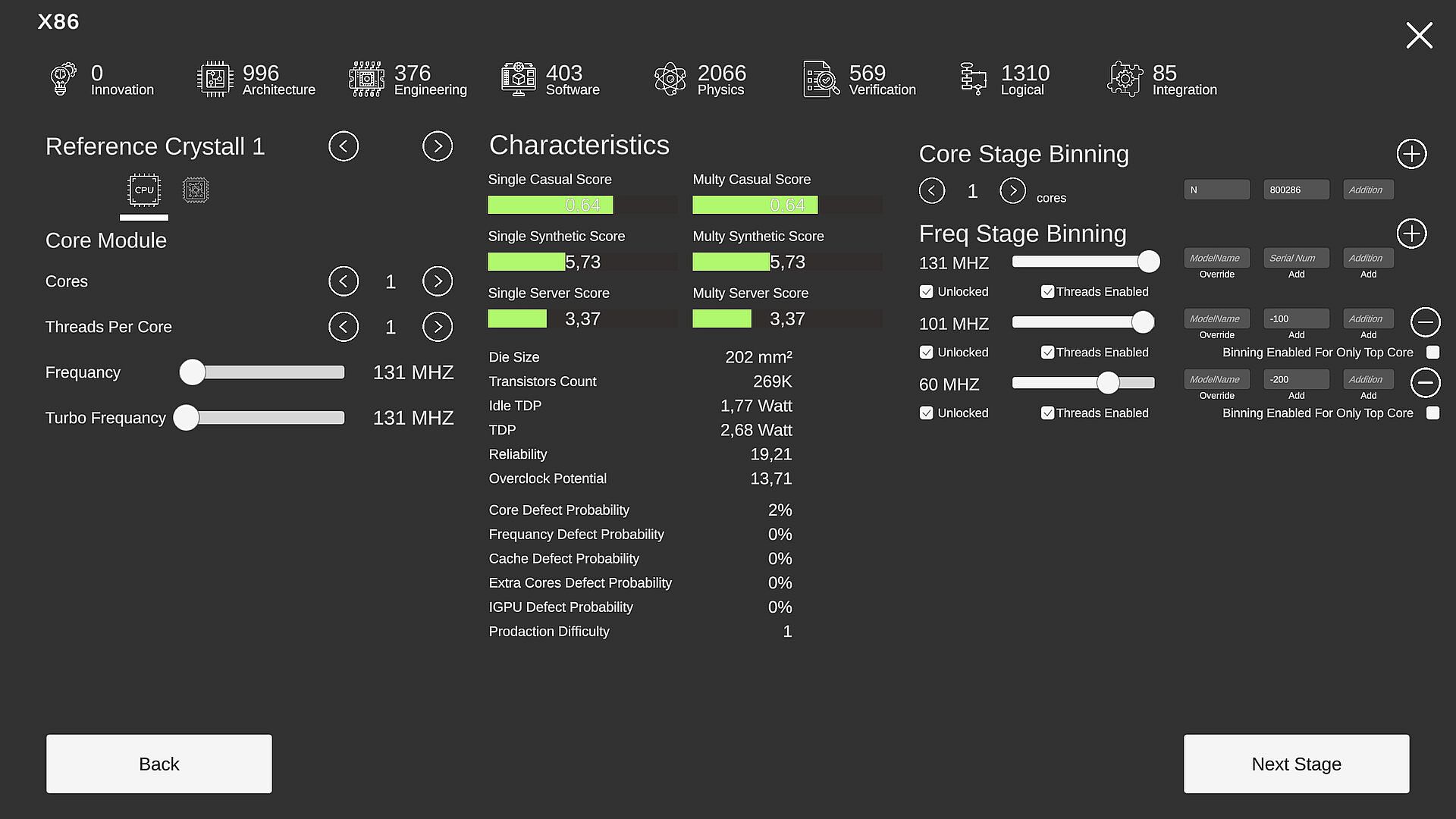Image resolution: width=1456 pixels, height=819 pixels.
Task: Increase the Cores count
Action: point(438,281)
